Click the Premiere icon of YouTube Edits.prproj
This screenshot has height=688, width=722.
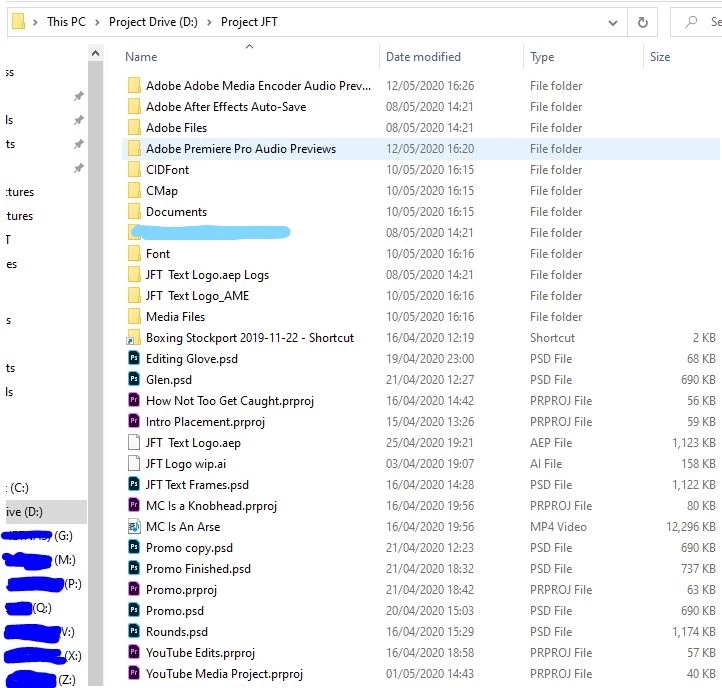(134, 652)
